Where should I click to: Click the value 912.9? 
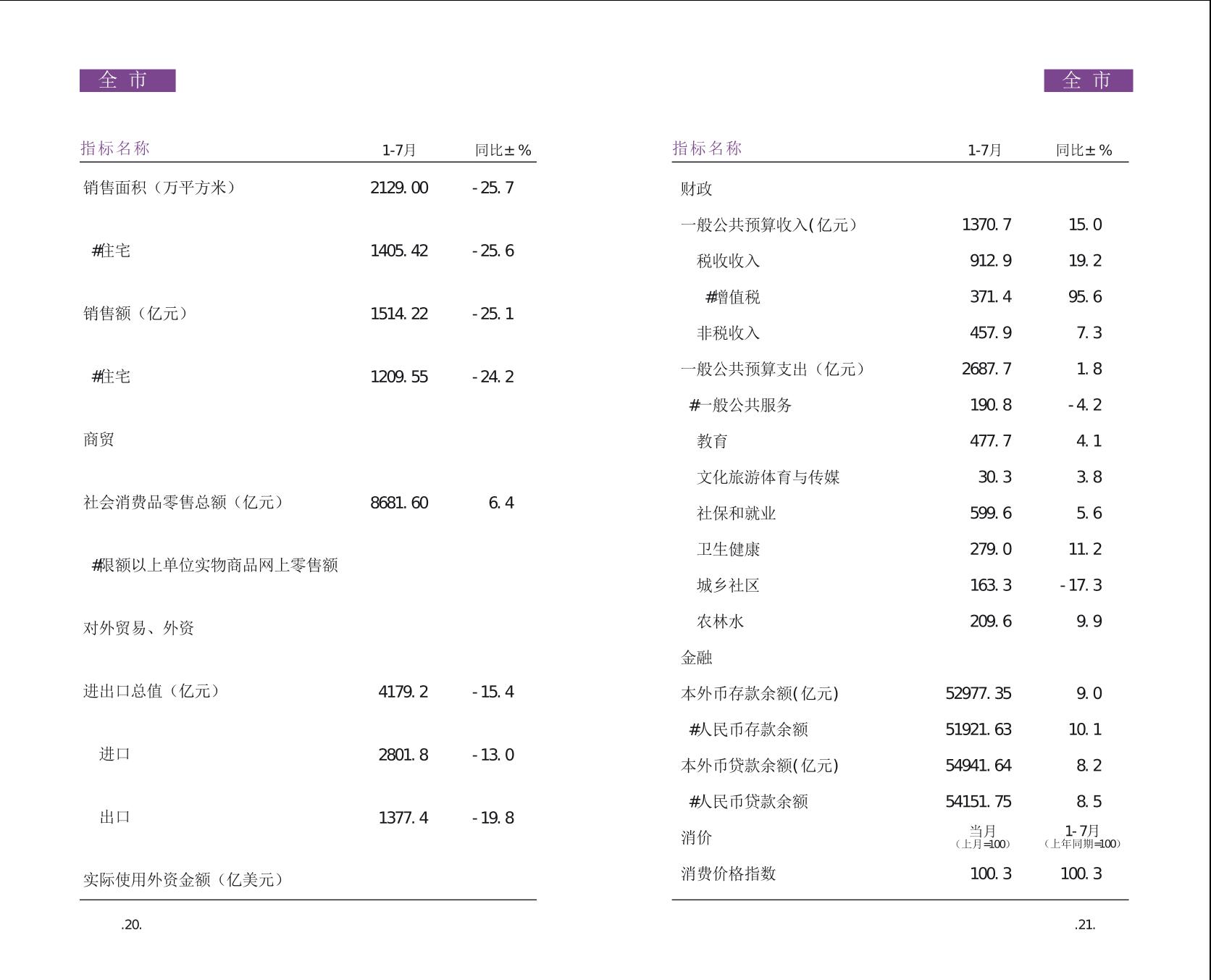click(991, 261)
